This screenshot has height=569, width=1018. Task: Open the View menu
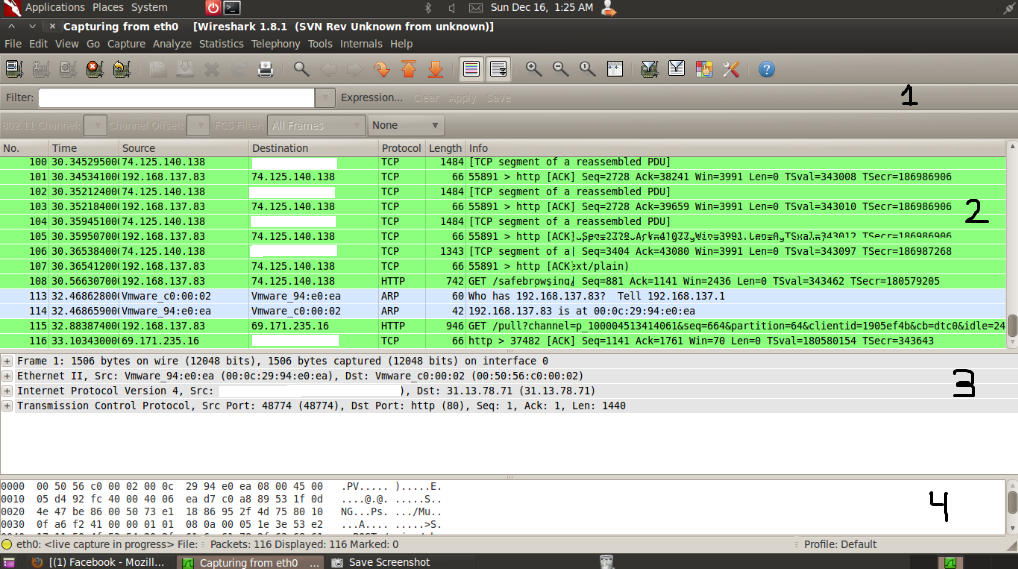(66, 44)
